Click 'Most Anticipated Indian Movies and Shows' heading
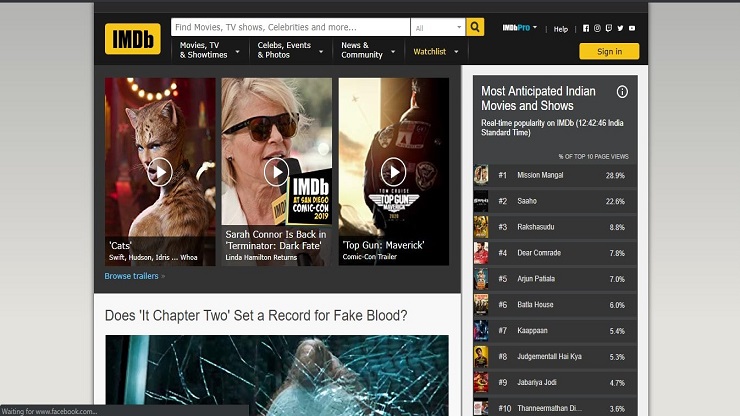Screen dimensions: 740x416 [x=538, y=98]
